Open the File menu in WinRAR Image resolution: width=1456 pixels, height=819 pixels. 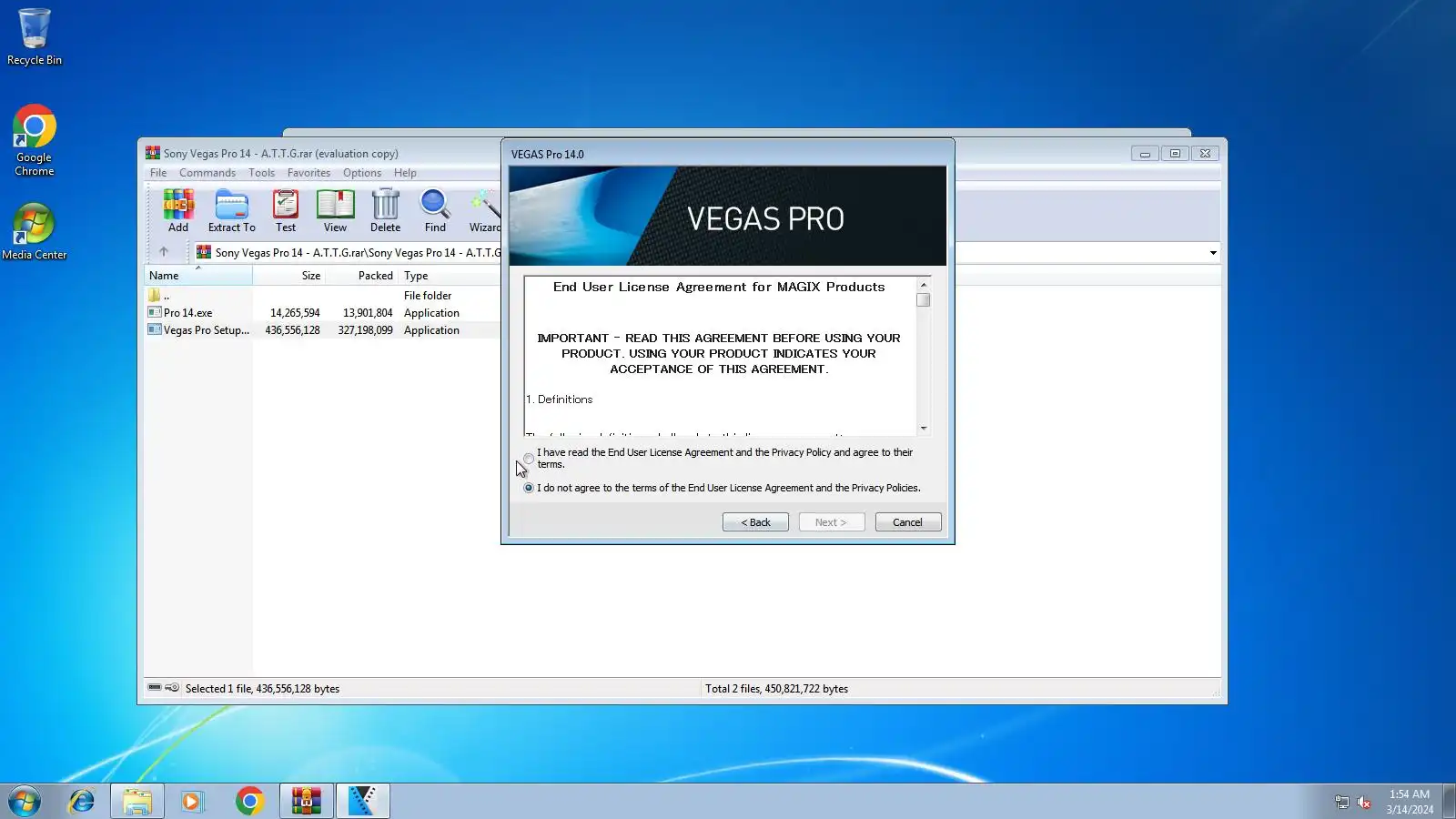tap(158, 173)
